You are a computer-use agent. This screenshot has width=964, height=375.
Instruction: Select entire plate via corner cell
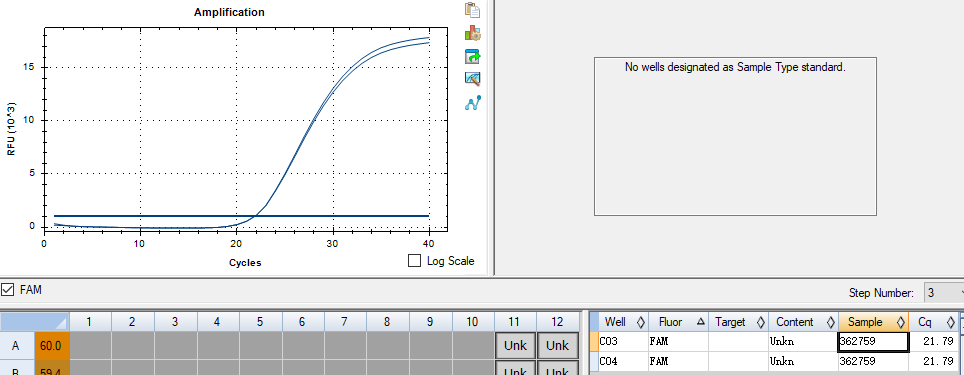34,322
